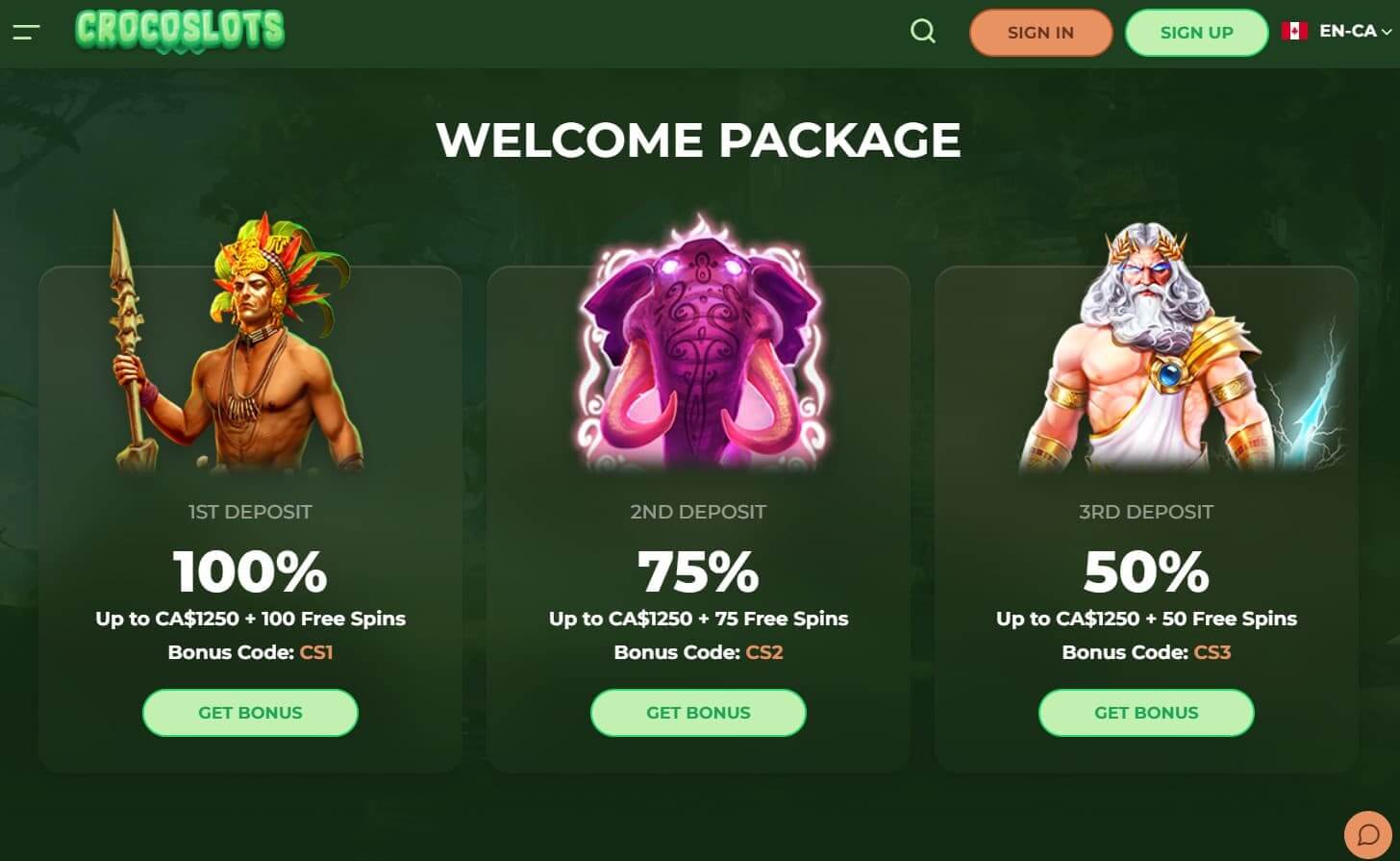Click the 1st Deposit label
Viewport: 1400px width, 861px height.
coord(250,512)
